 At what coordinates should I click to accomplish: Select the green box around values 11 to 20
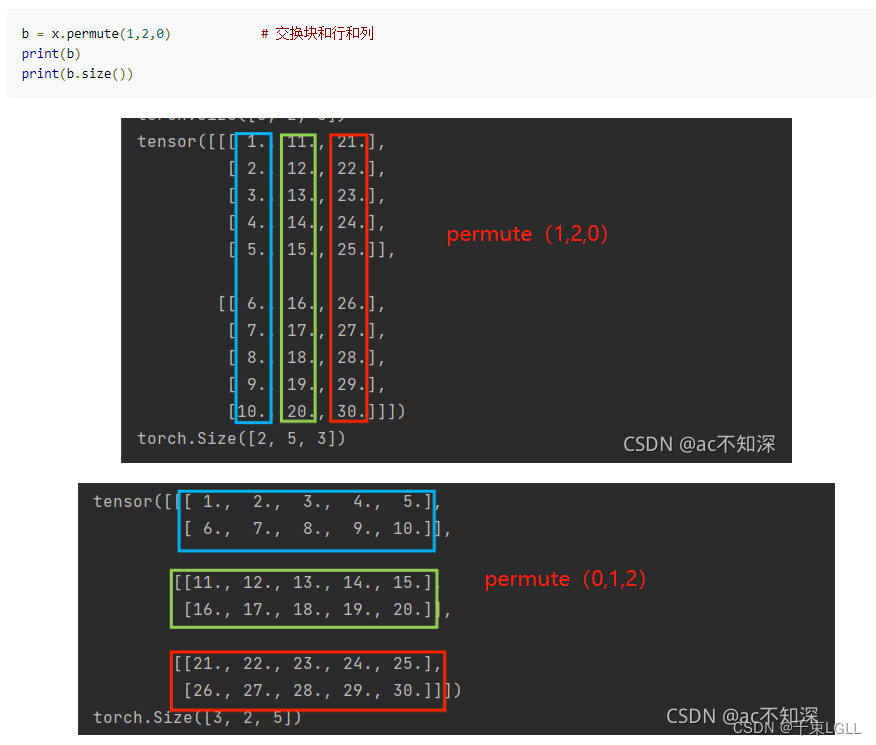(305, 598)
